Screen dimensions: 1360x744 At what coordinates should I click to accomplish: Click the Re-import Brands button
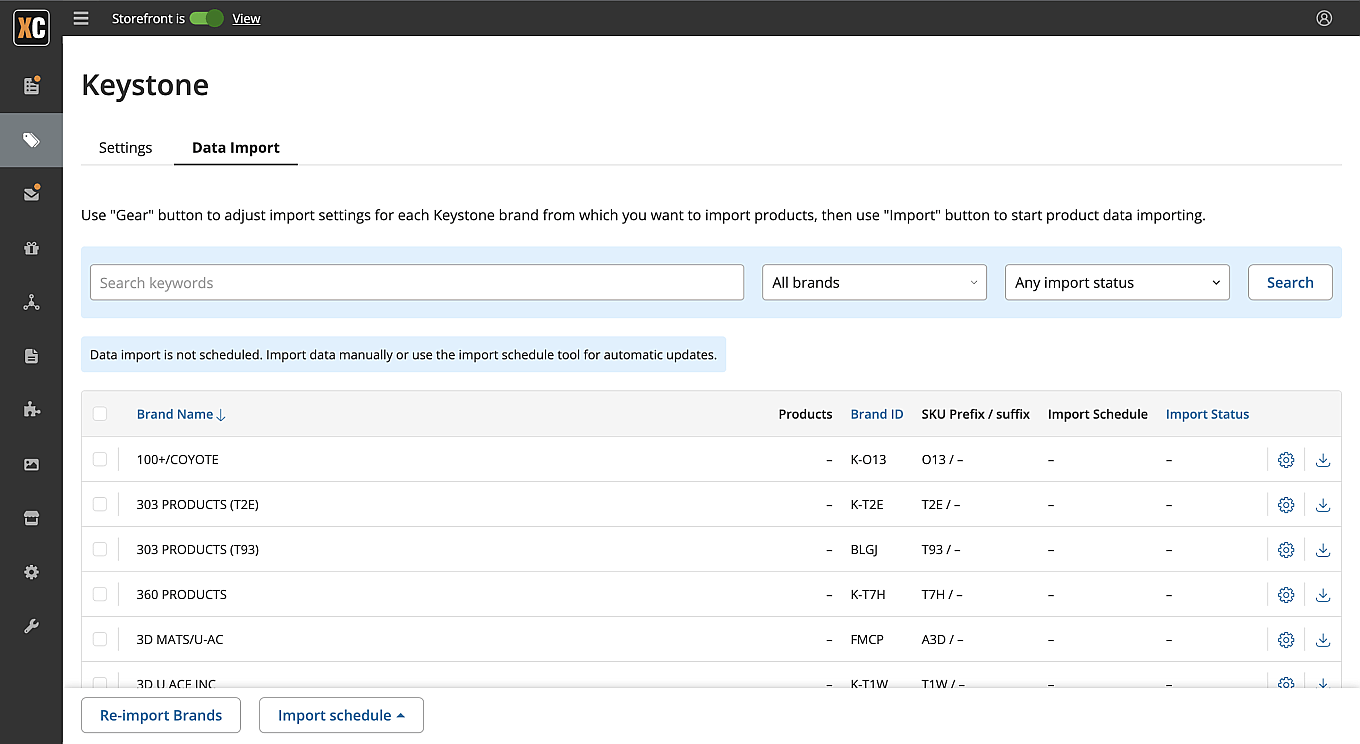pos(161,716)
